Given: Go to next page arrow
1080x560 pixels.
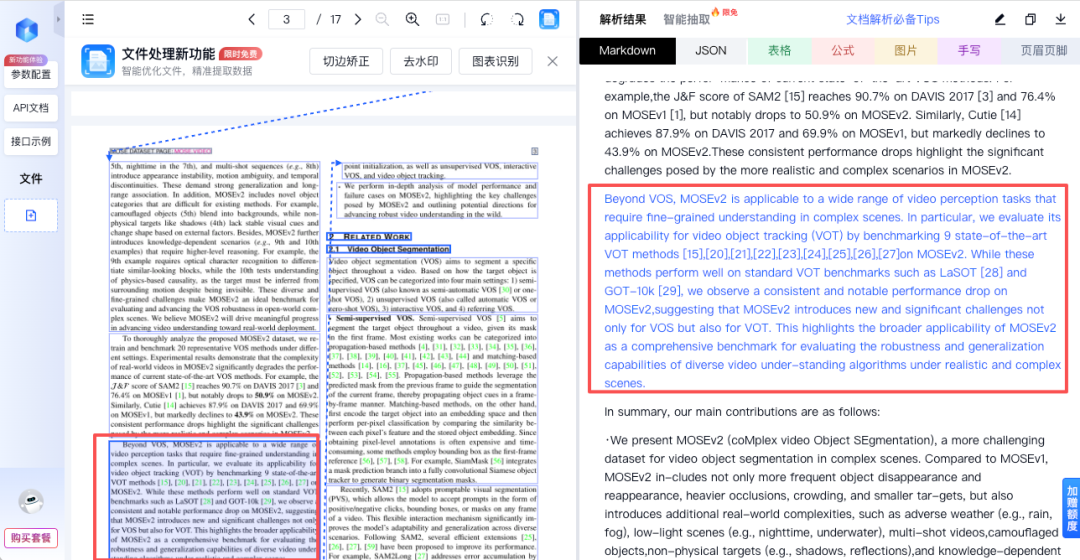Looking at the screenshot, I should (x=357, y=19).
